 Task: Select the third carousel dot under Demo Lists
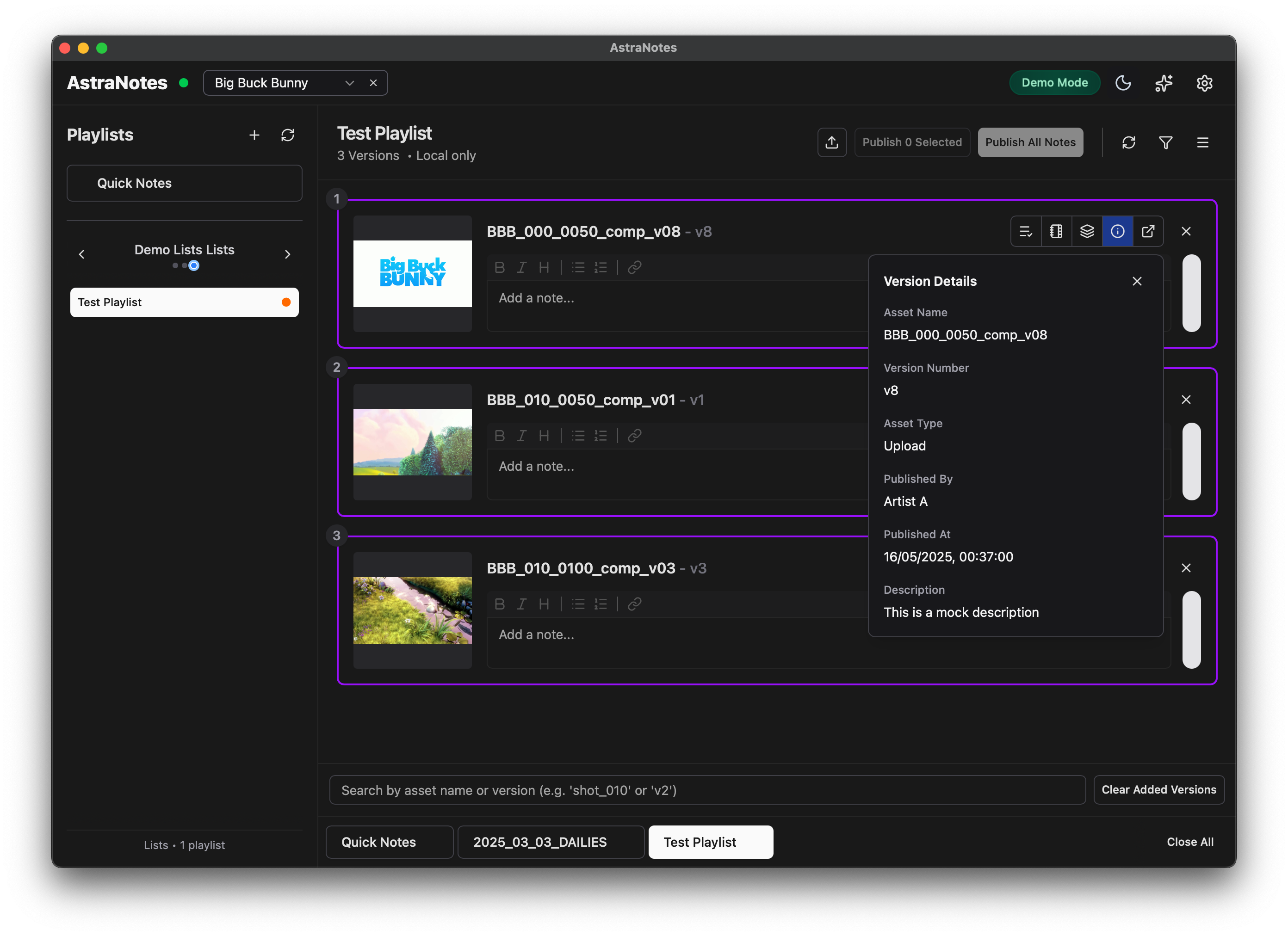[194, 265]
